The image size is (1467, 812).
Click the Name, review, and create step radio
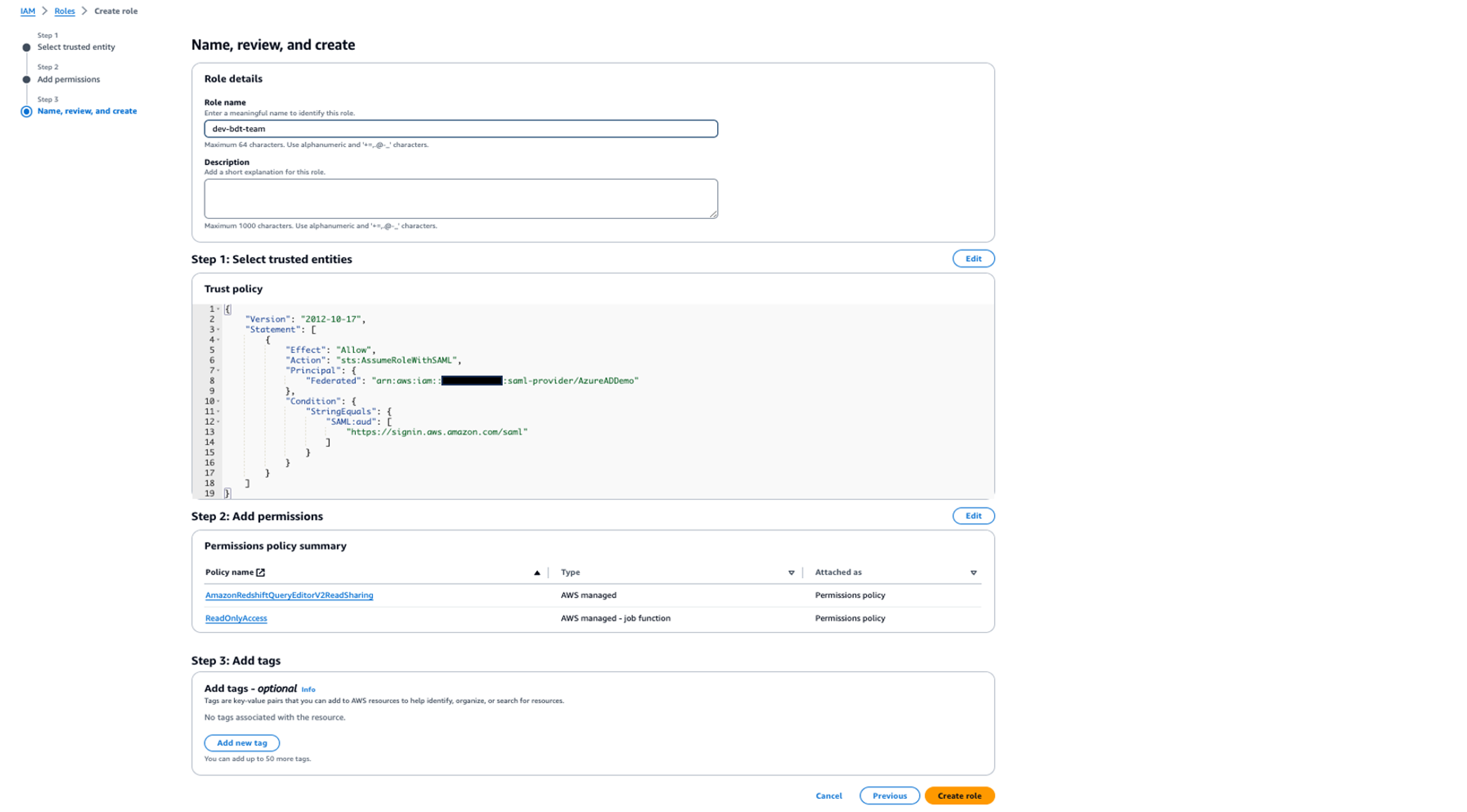click(x=26, y=111)
